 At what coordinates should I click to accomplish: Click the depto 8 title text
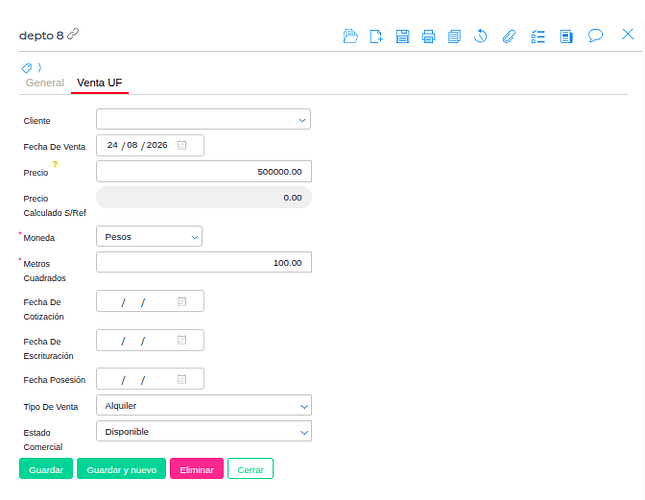click(x=41, y=35)
